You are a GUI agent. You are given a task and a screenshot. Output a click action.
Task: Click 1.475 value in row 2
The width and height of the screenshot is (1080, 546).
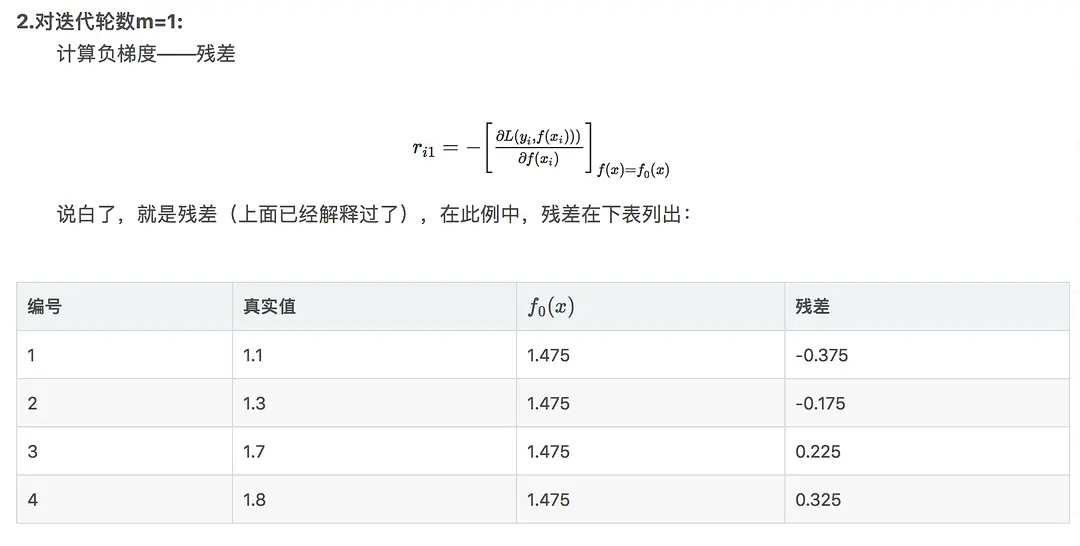548,403
